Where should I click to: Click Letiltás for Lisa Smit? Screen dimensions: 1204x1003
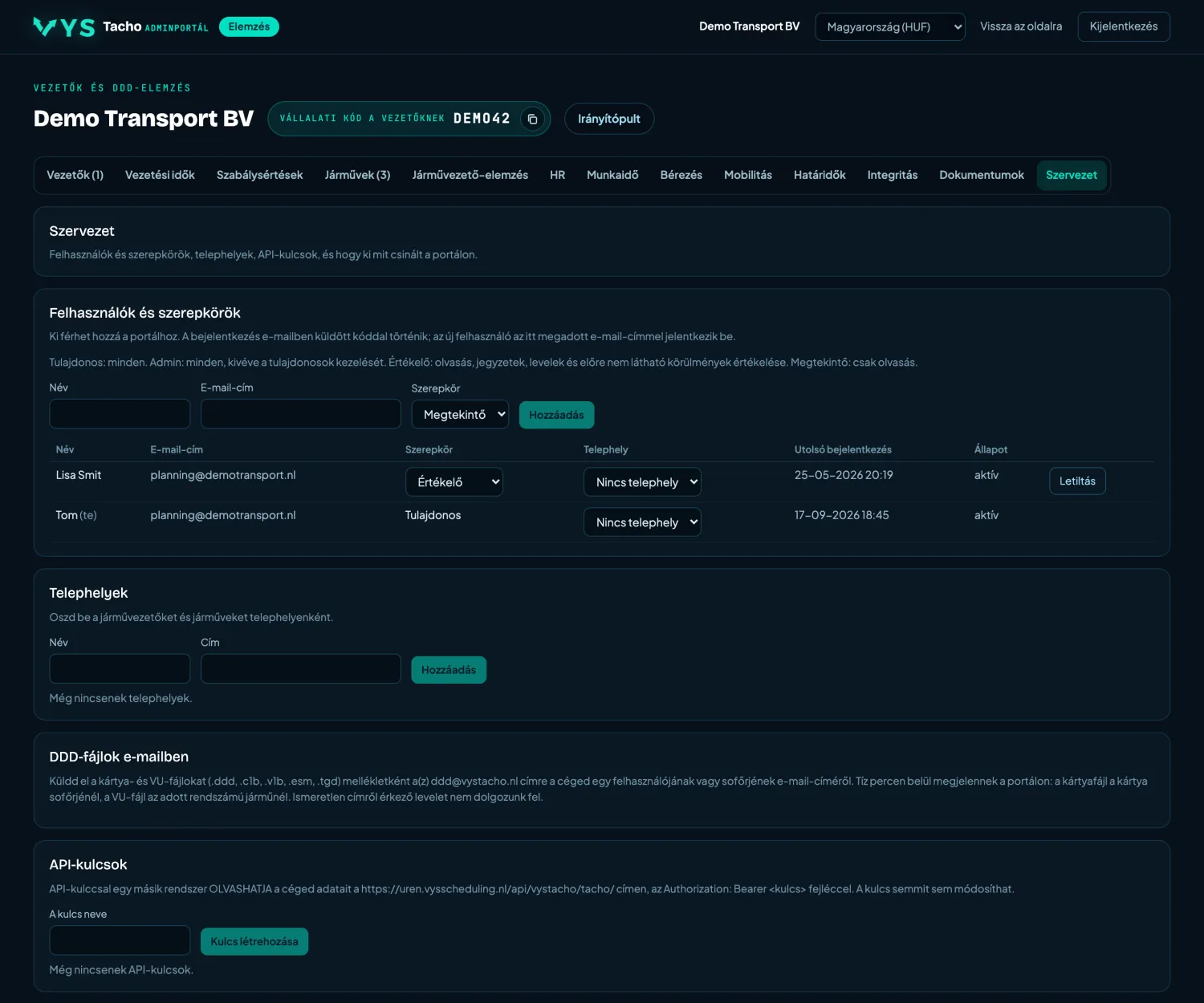coord(1077,481)
